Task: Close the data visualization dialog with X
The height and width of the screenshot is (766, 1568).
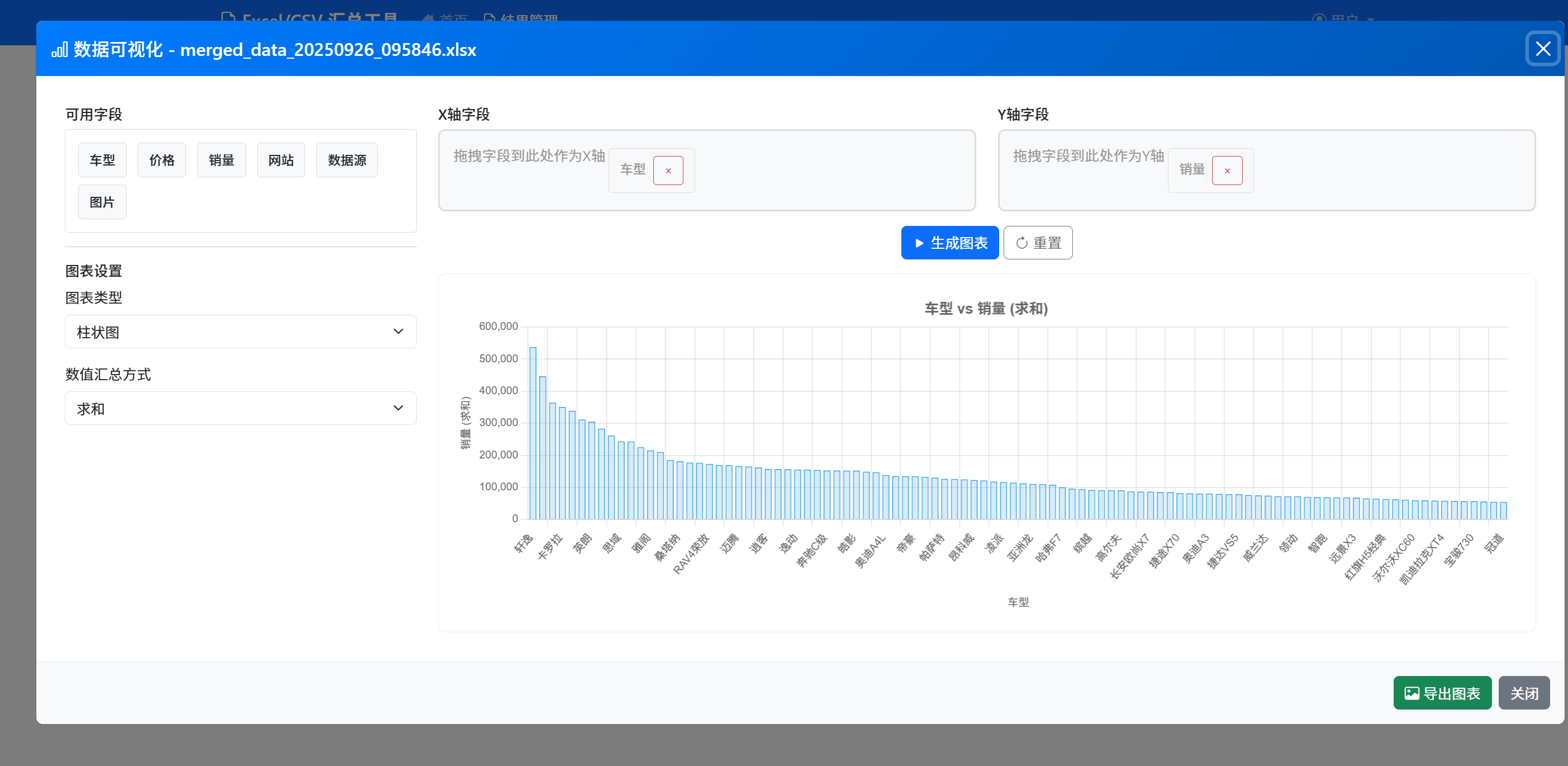Action: (x=1542, y=49)
